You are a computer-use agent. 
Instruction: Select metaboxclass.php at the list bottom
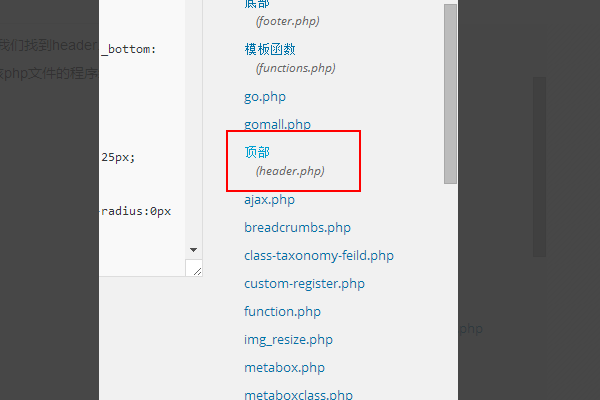[x=298, y=394]
